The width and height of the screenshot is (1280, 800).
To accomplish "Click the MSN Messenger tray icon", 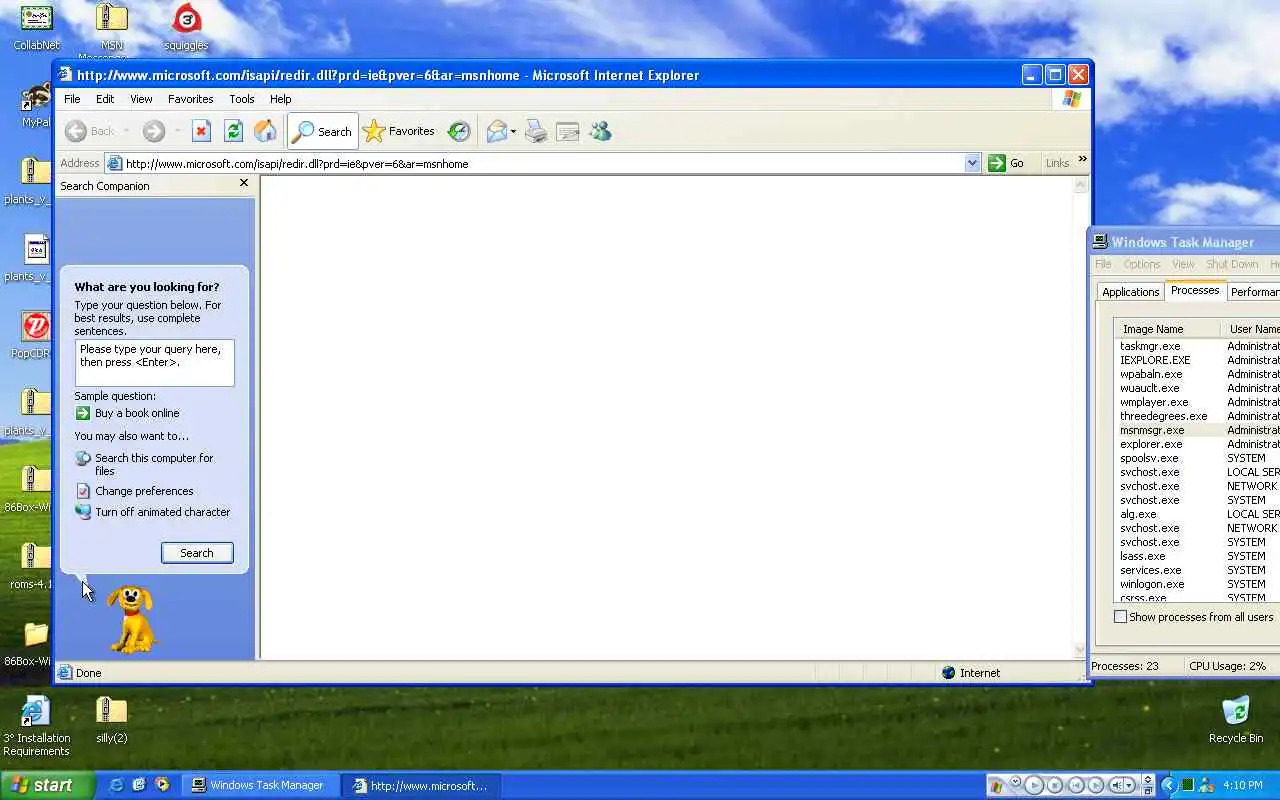I will point(1206,786).
